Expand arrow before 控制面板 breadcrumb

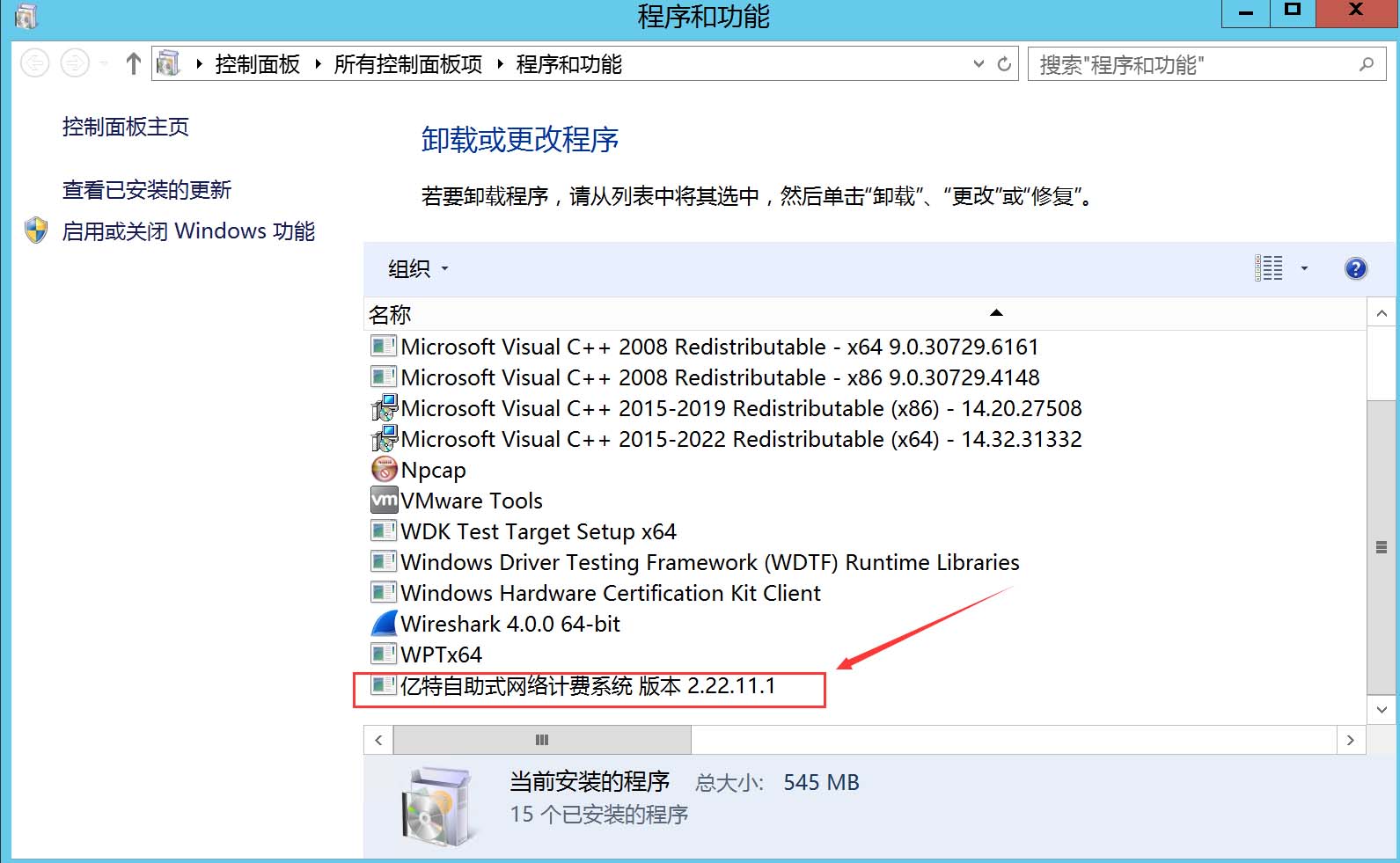pyautogui.click(x=200, y=63)
